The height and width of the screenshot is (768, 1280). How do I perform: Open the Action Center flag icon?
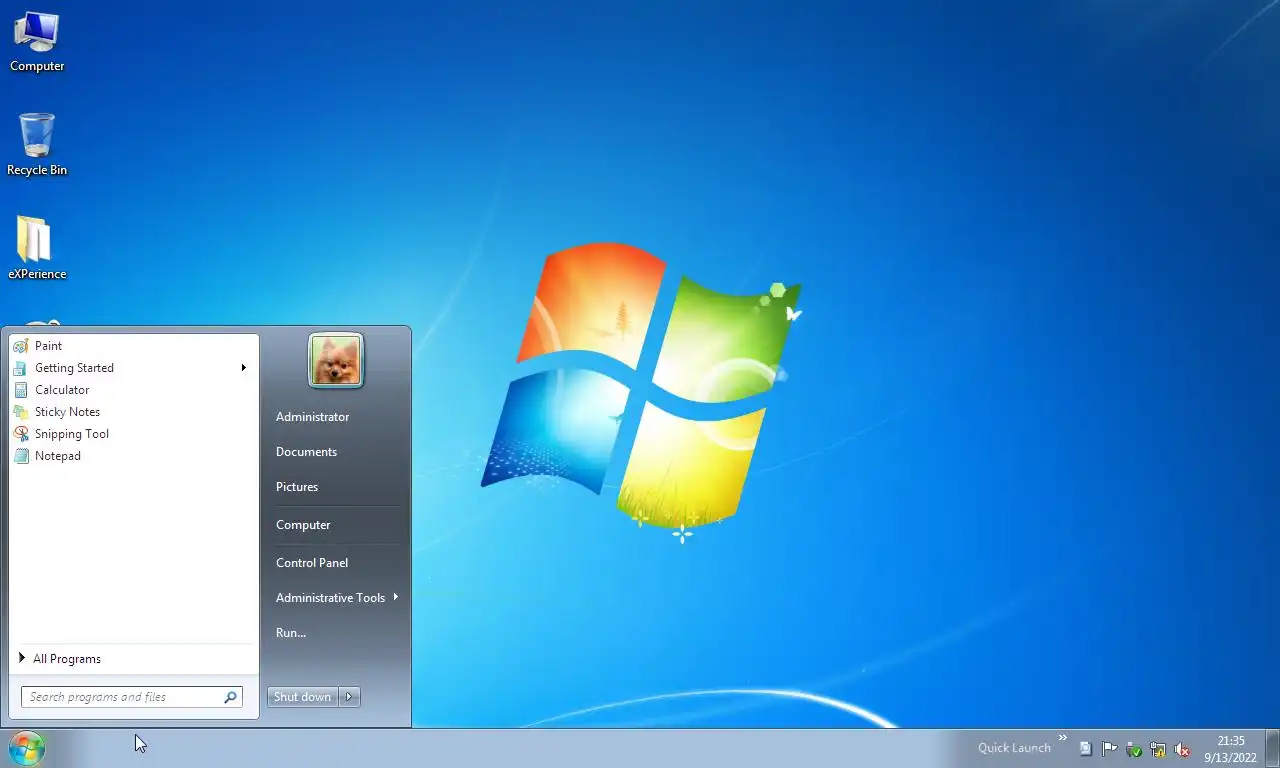point(1110,748)
